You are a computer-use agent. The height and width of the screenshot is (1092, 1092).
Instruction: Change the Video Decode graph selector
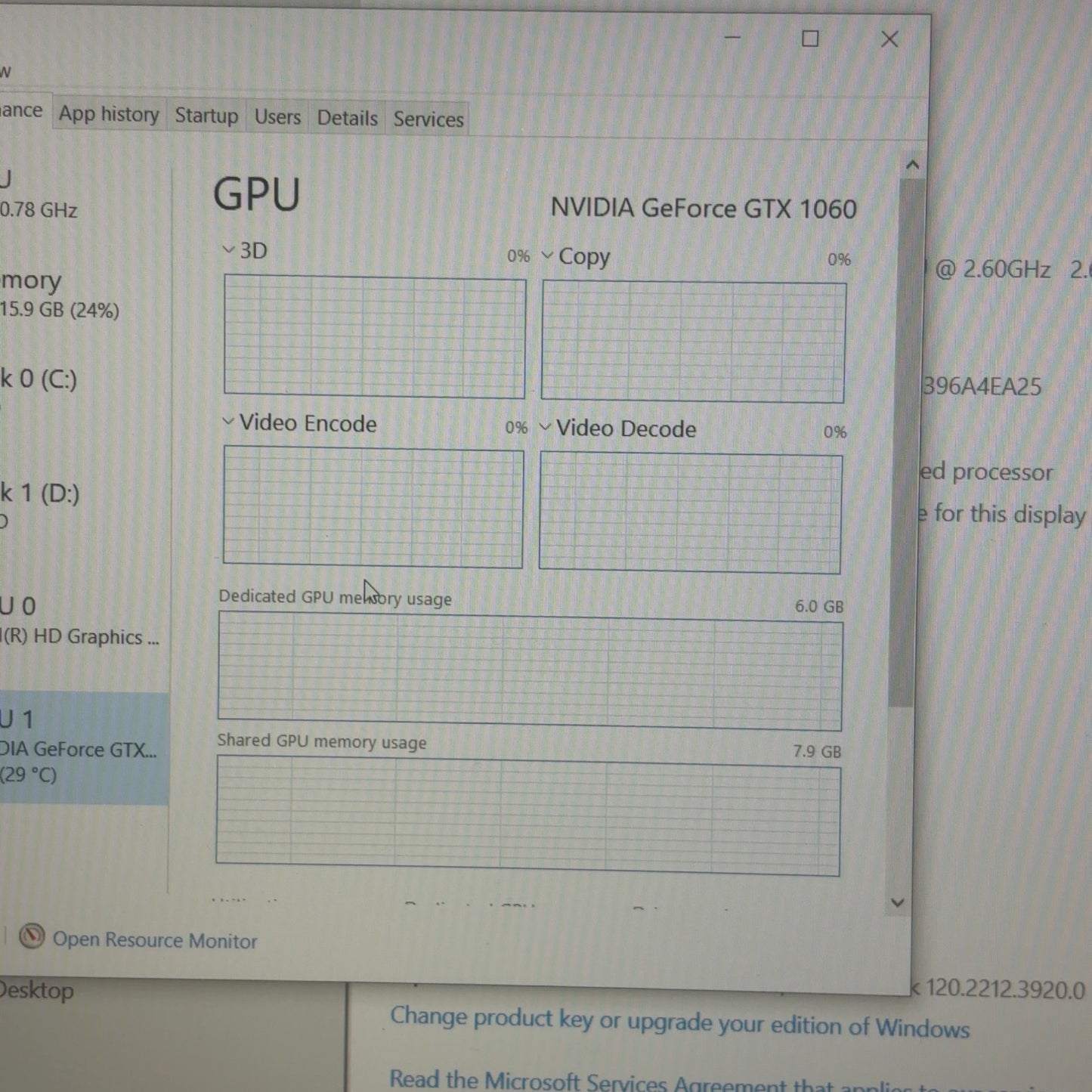[545, 427]
